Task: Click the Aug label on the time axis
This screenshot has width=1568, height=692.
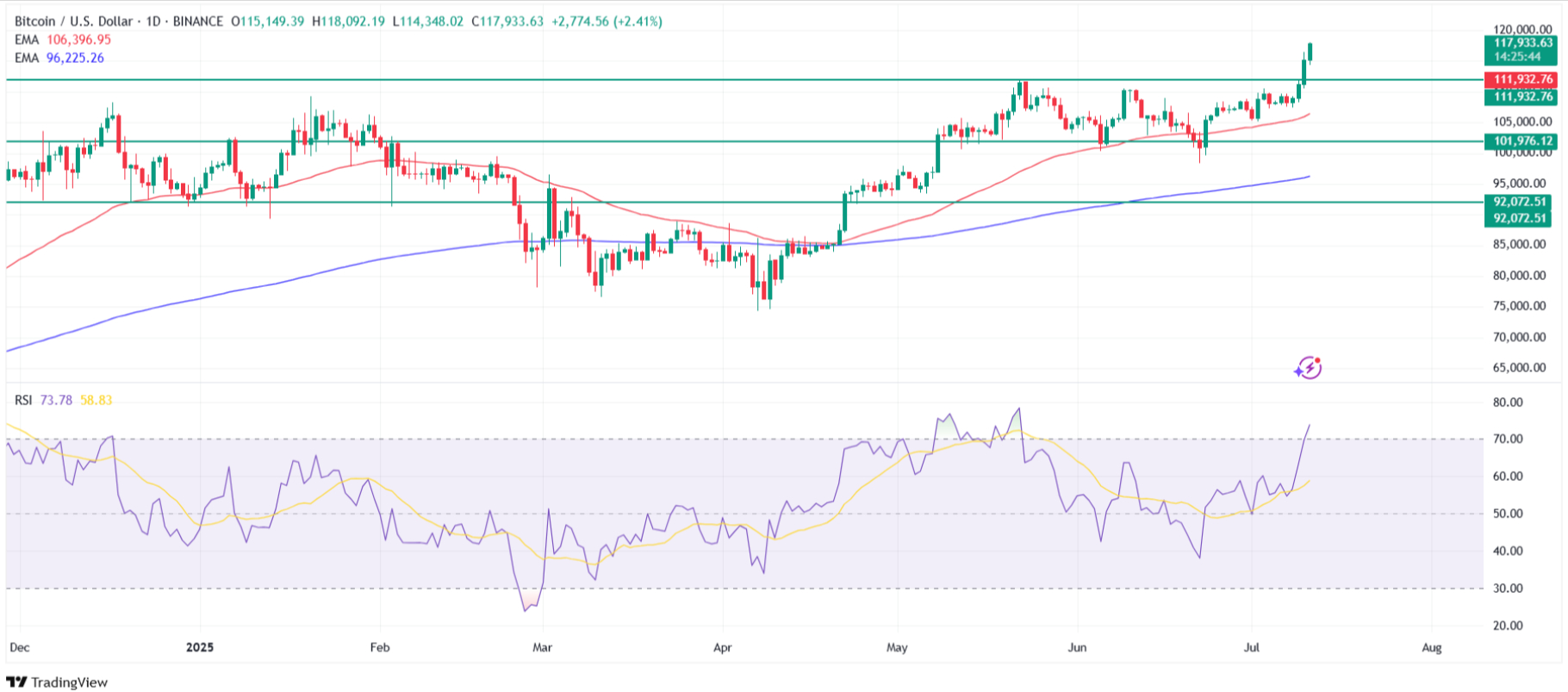Action: pos(1432,647)
